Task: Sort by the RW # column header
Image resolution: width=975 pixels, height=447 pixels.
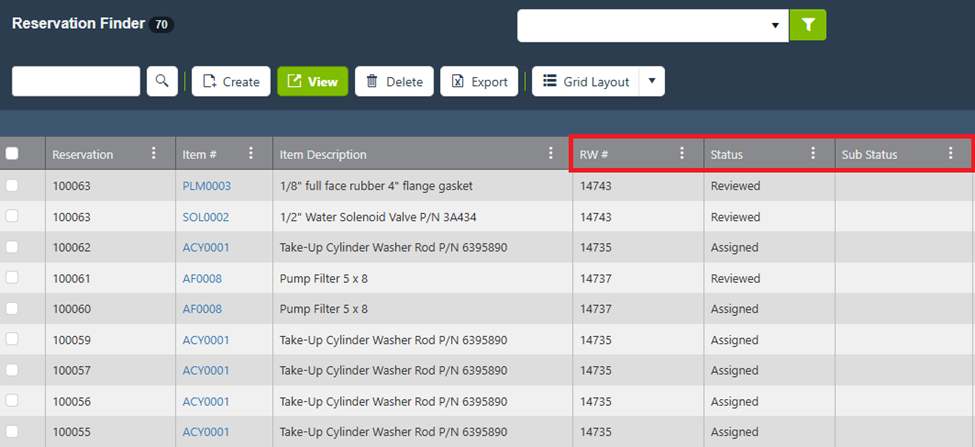Action: (594, 154)
